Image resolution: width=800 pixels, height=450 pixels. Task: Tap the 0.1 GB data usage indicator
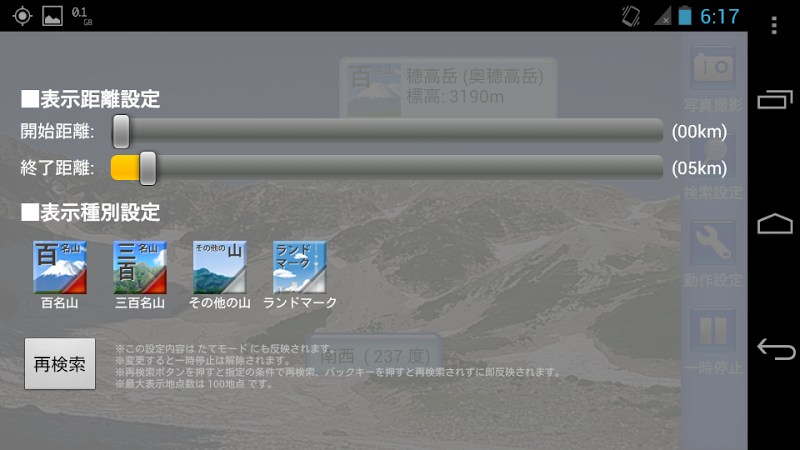point(82,16)
